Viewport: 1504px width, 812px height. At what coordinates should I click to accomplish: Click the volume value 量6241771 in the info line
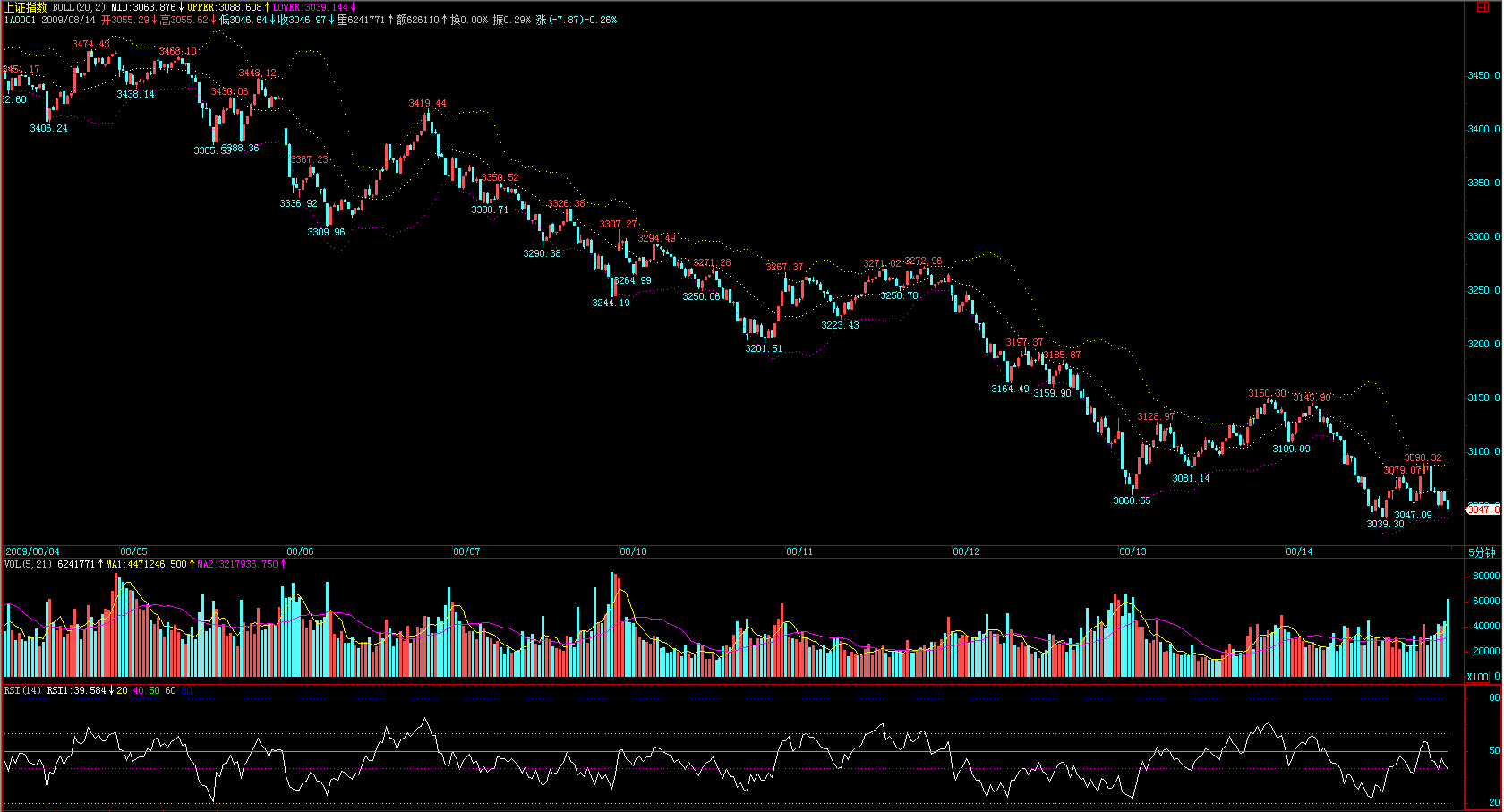tap(362, 20)
